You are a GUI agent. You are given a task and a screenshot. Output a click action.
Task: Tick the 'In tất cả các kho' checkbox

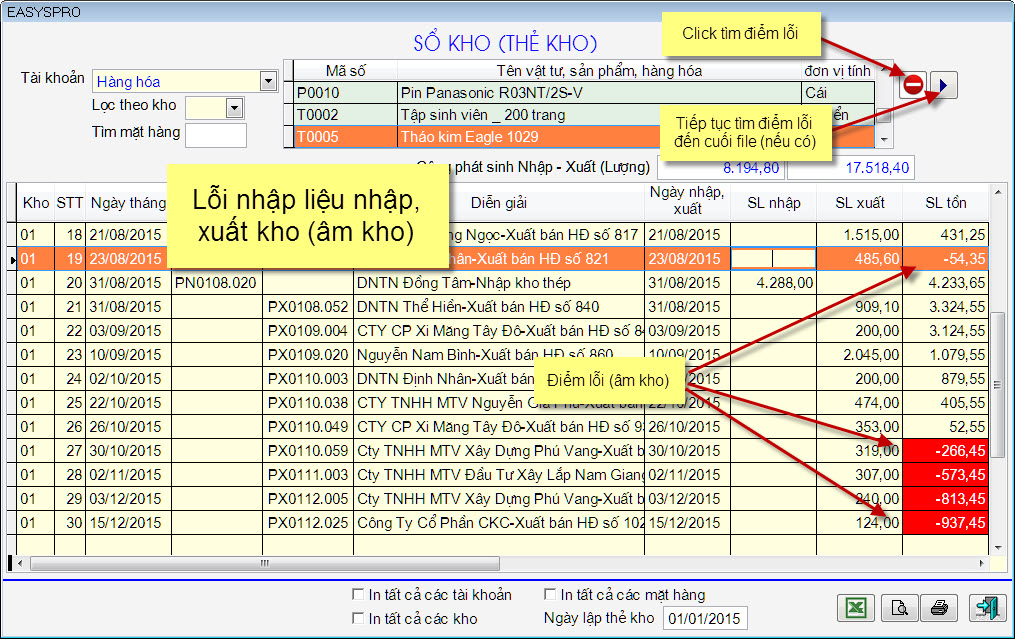(x=358, y=619)
